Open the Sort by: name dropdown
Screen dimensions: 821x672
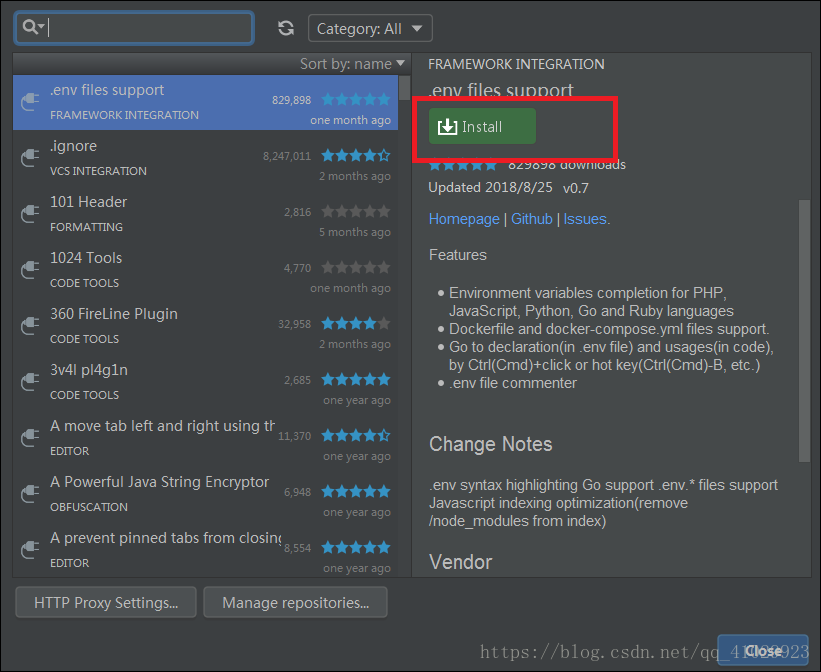[352, 64]
